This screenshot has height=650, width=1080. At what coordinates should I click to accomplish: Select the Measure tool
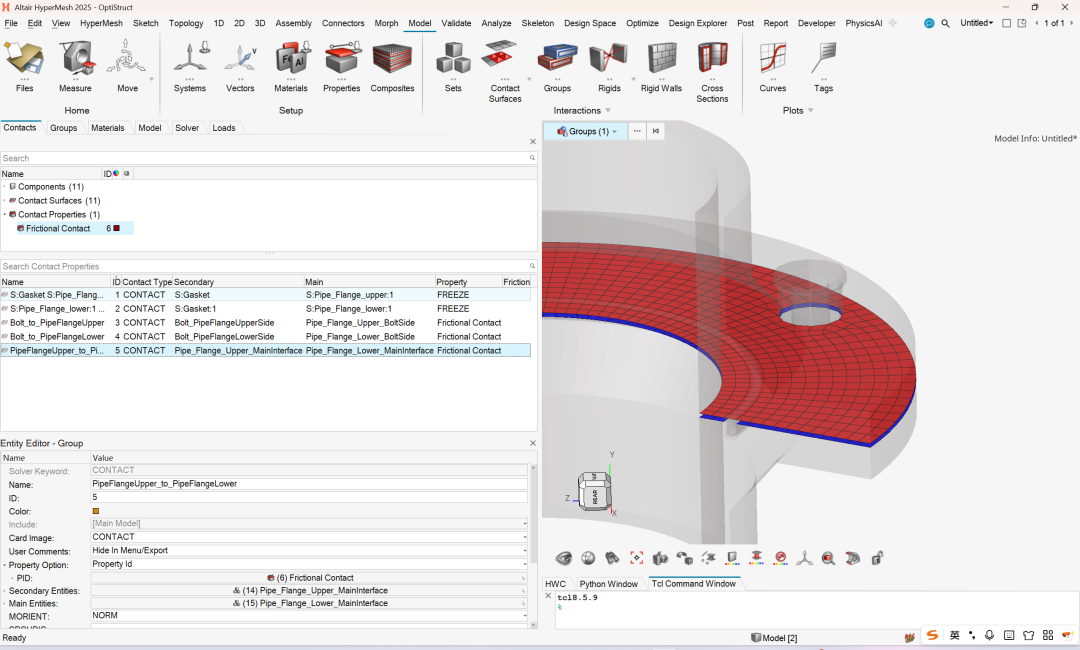click(75, 65)
